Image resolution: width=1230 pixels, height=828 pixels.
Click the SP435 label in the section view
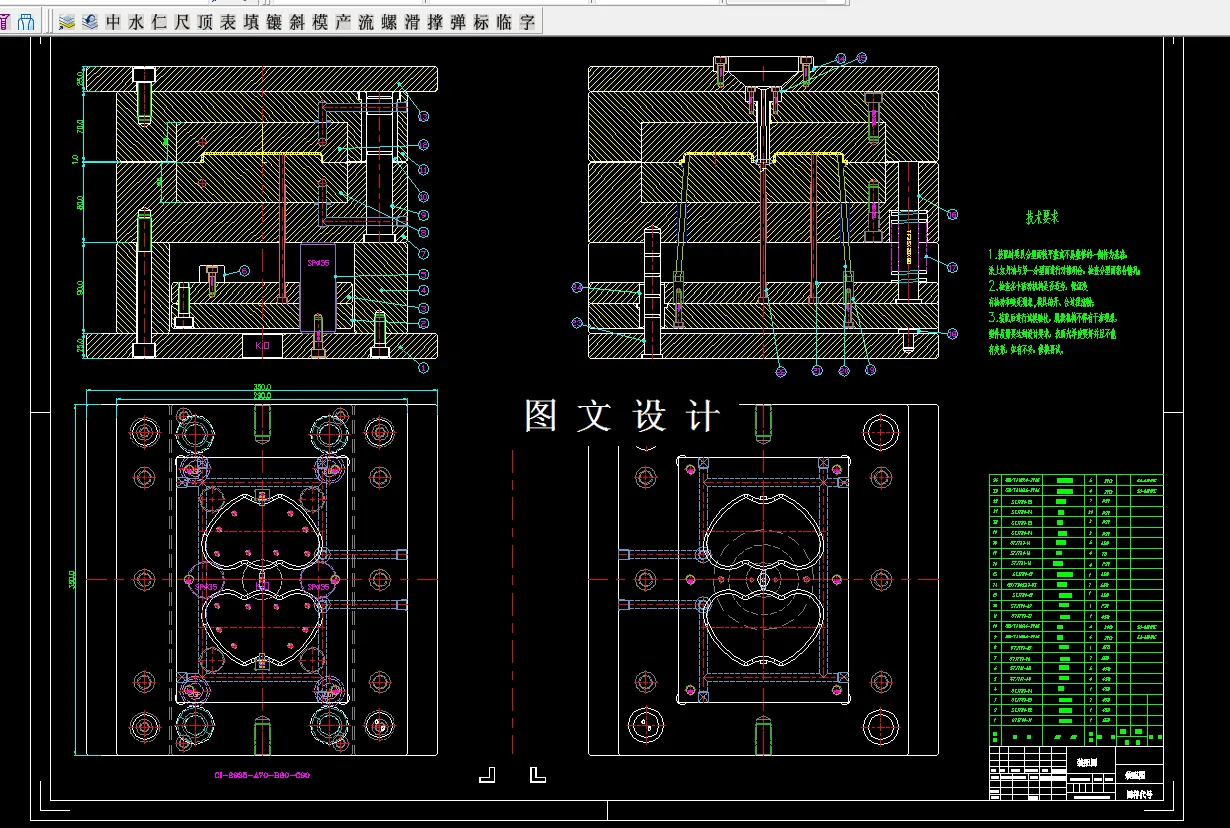(319, 263)
